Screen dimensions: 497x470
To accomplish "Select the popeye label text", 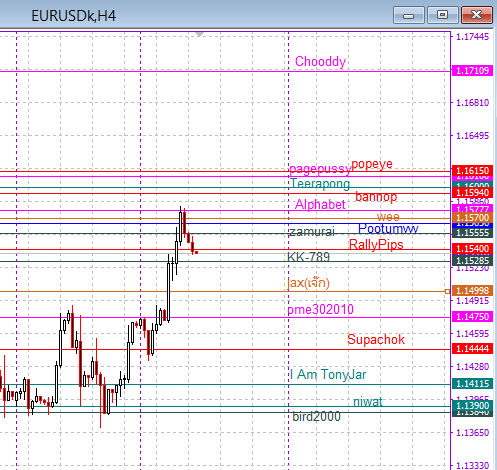I will [x=372, y=164].
